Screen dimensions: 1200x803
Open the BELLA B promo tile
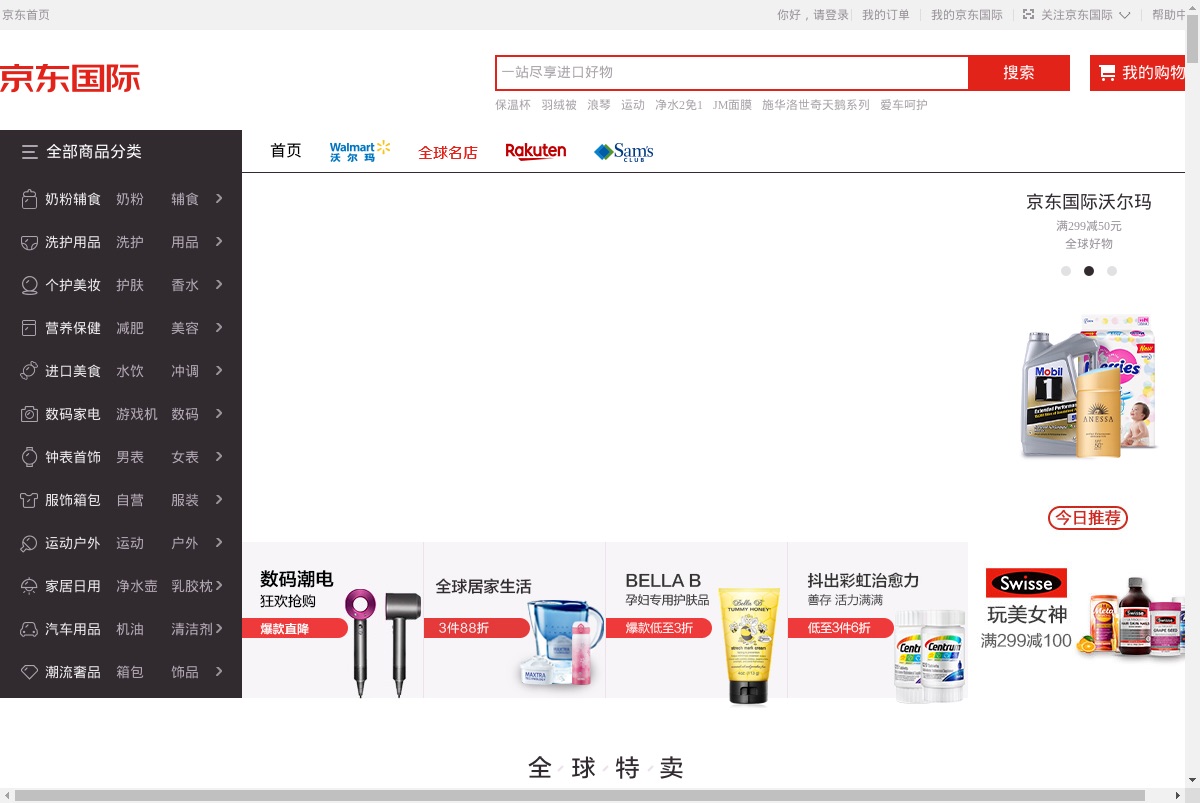(x=696, y=620)
